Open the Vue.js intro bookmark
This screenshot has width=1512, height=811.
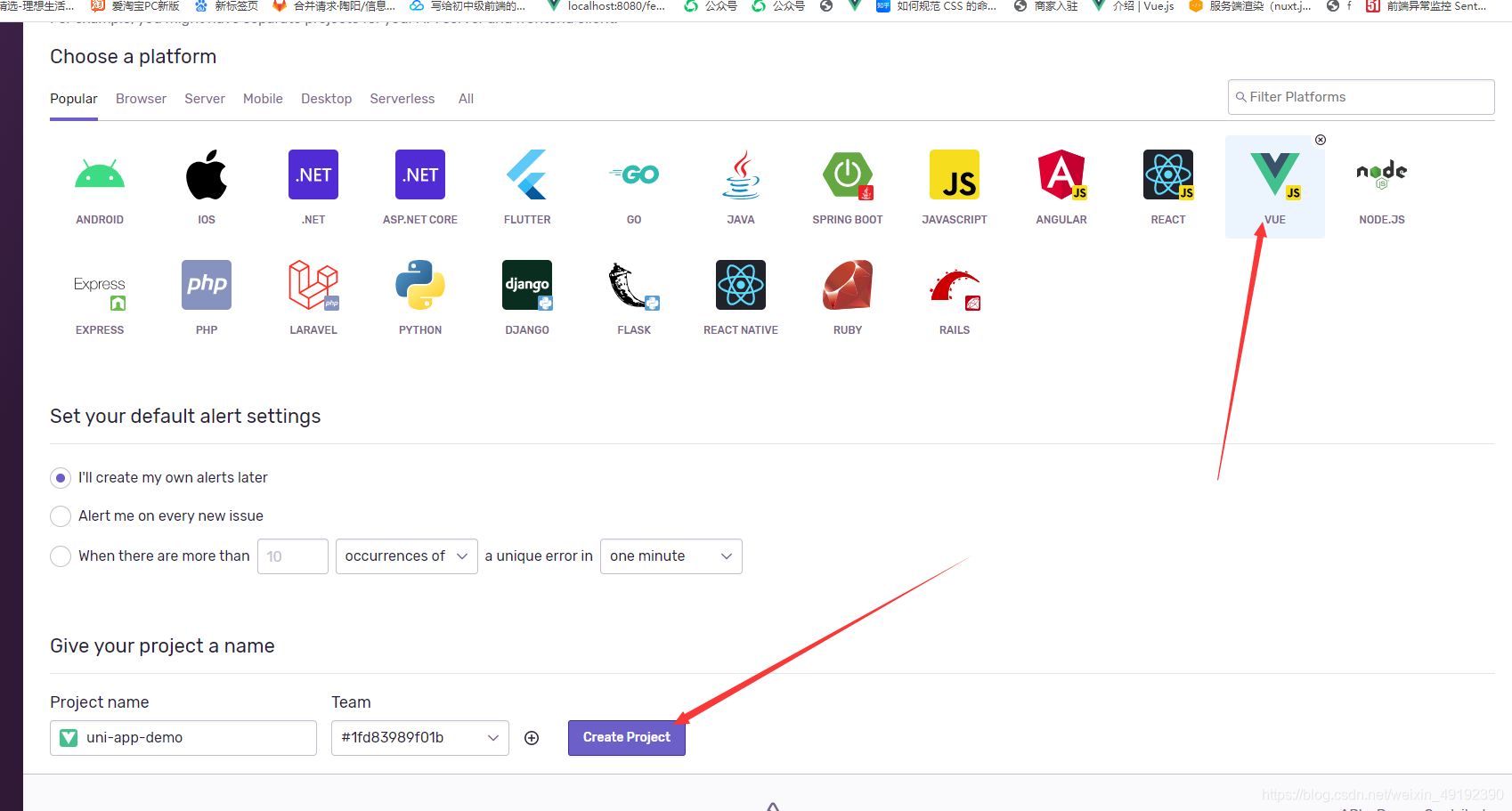1133,6
